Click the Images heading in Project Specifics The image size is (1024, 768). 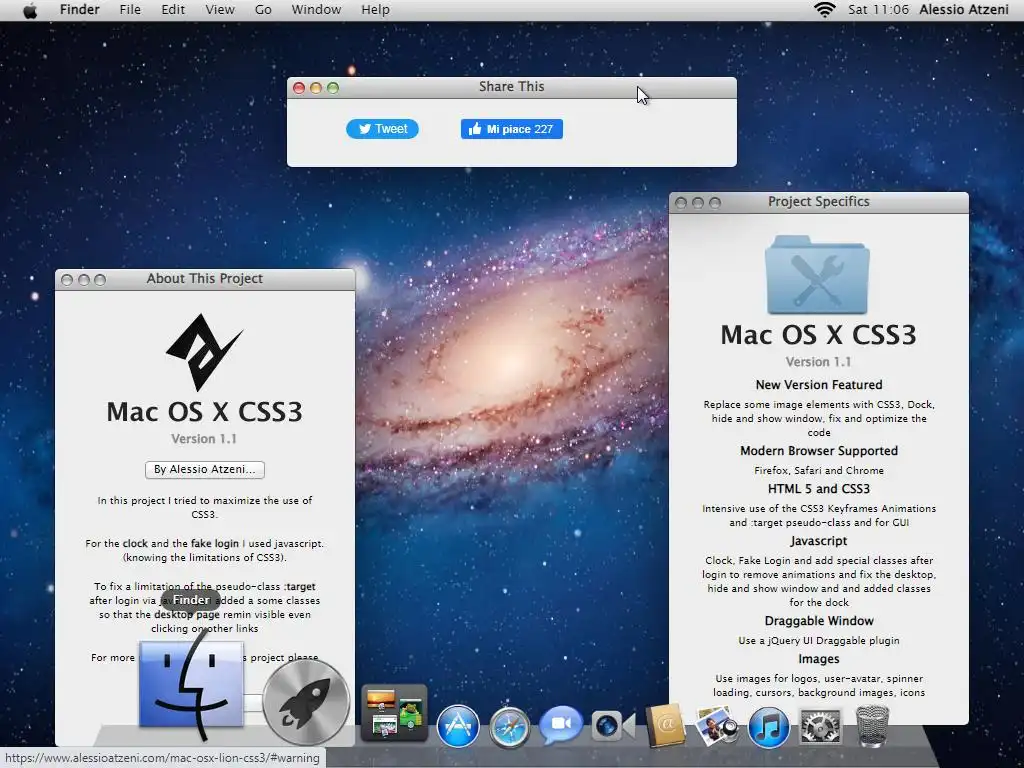click(819, 658)
